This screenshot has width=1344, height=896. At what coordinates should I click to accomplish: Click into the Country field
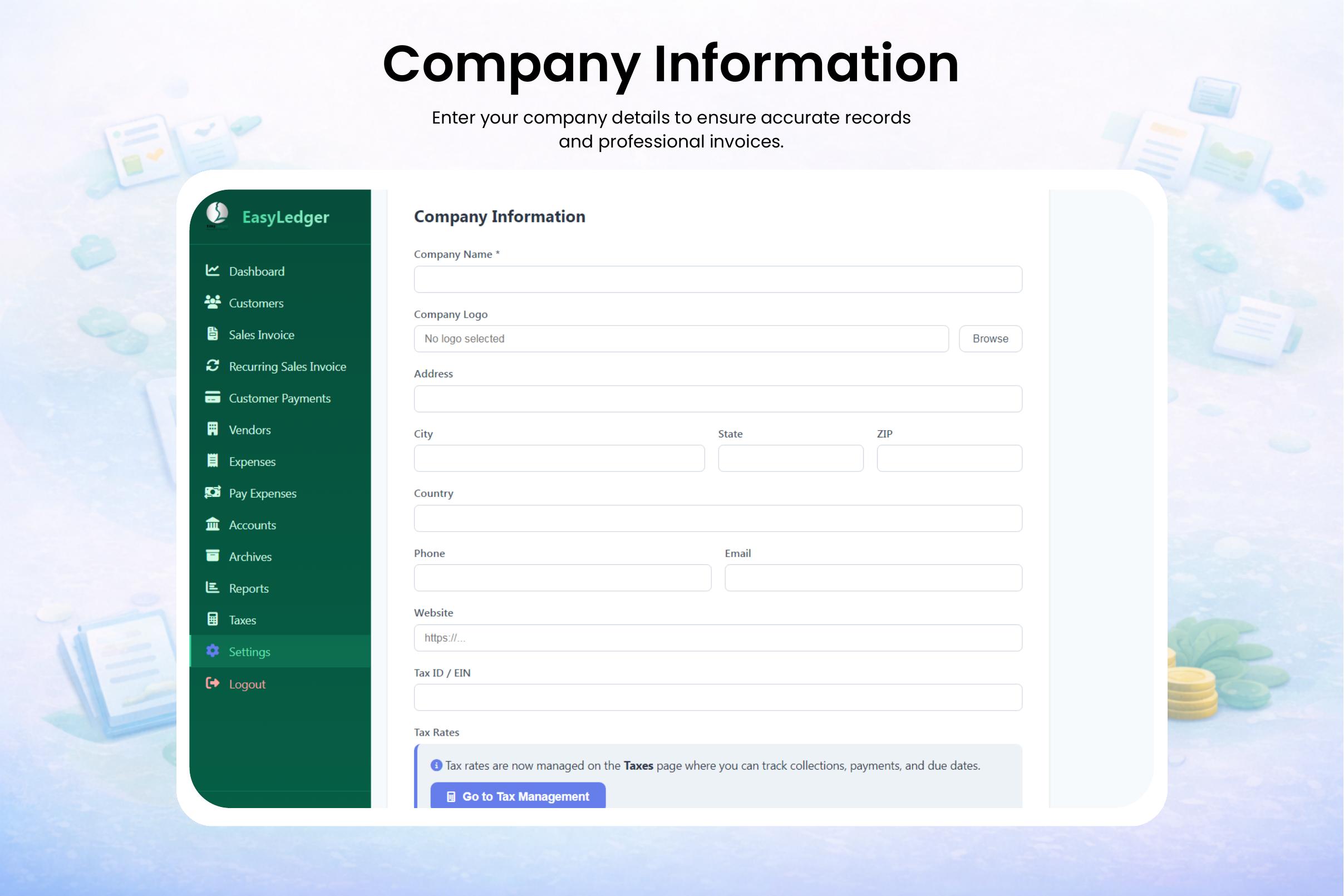tap(718, 518)
